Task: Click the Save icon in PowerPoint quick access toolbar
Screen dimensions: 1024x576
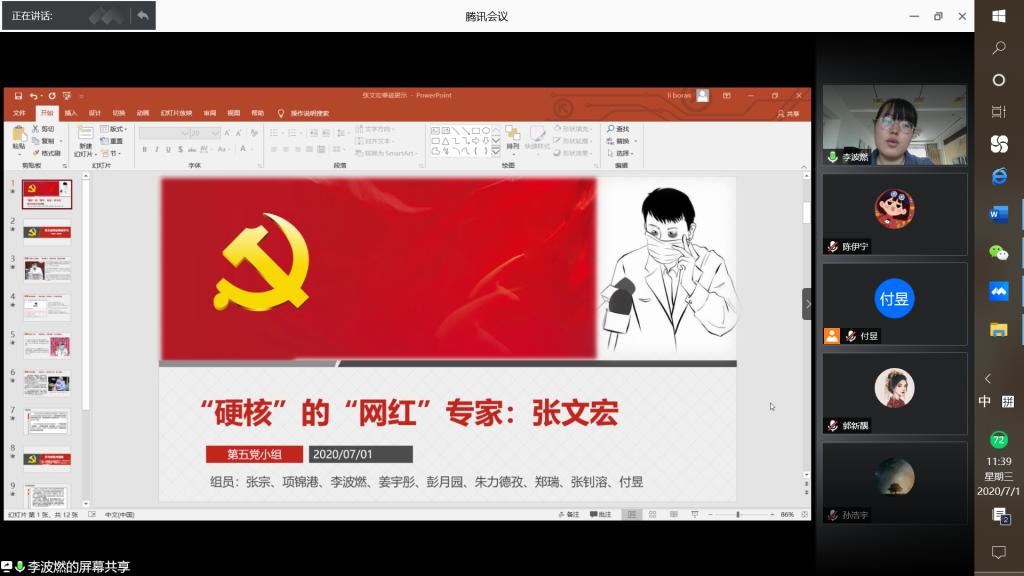Action: 19,96
